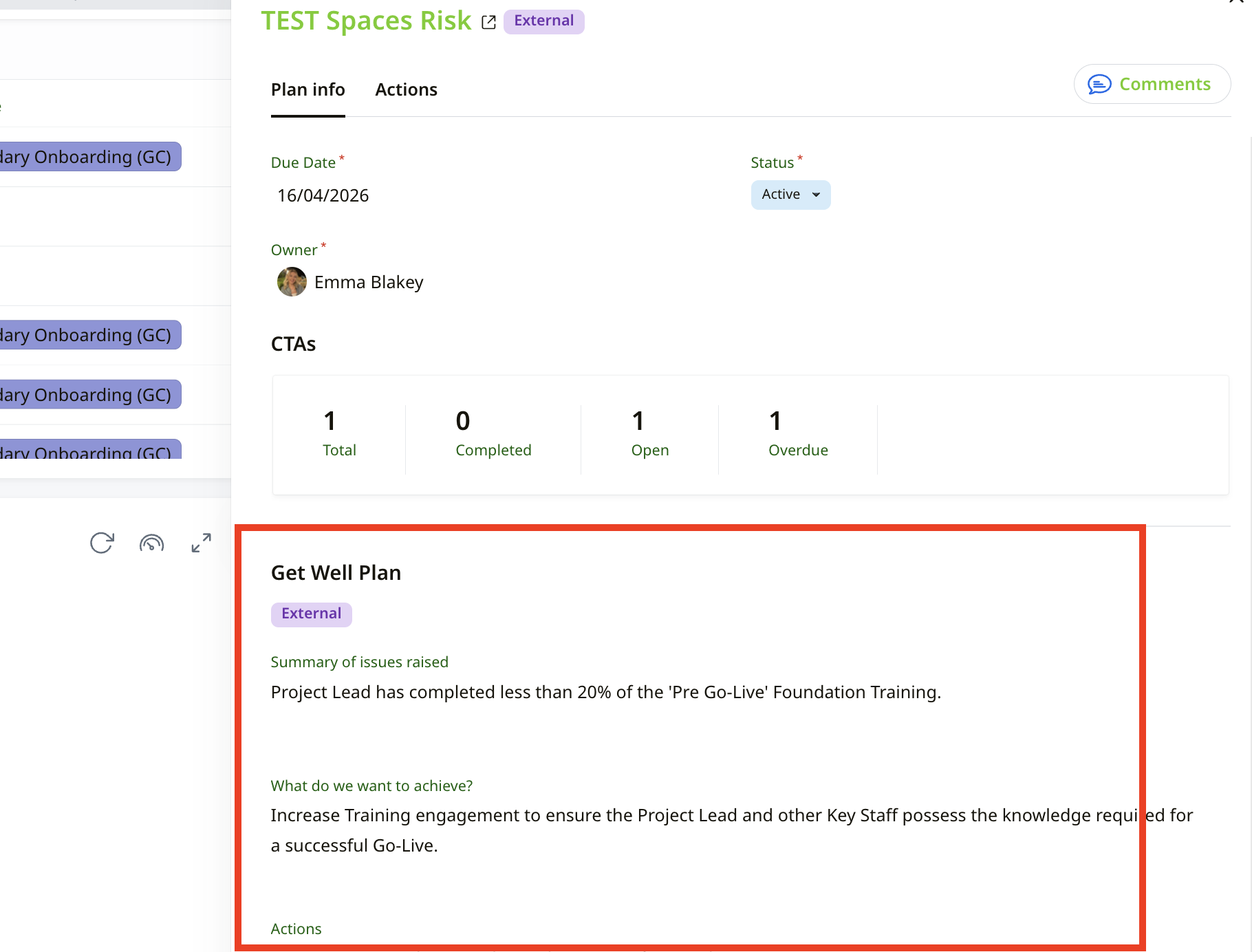The image size is (1252, 952).
Task: Click the topmost Onboarding (GC) tag
Action: [89, 157]
